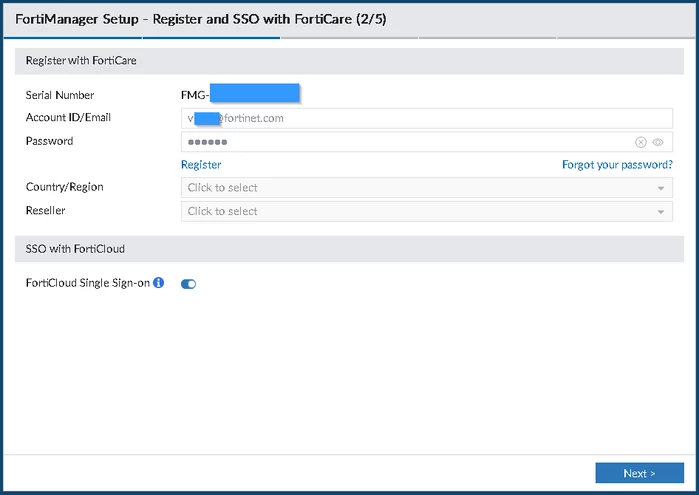The width and height of the screenshot is (699, 495).
Task: Click the Account ID/Email label
Action: [x=68, y=117]
